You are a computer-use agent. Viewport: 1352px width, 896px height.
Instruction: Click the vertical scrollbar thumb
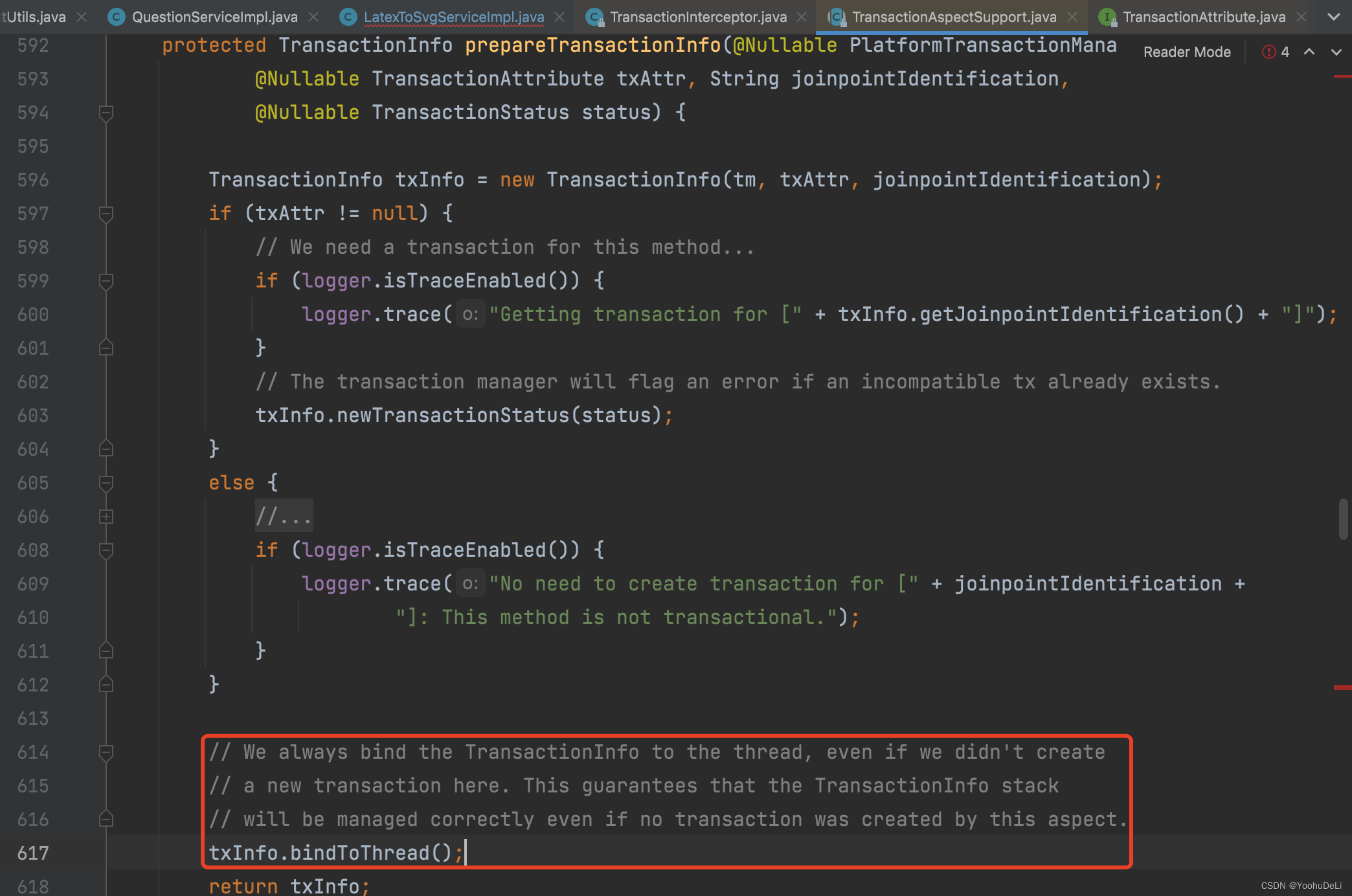click(1343, 518)
